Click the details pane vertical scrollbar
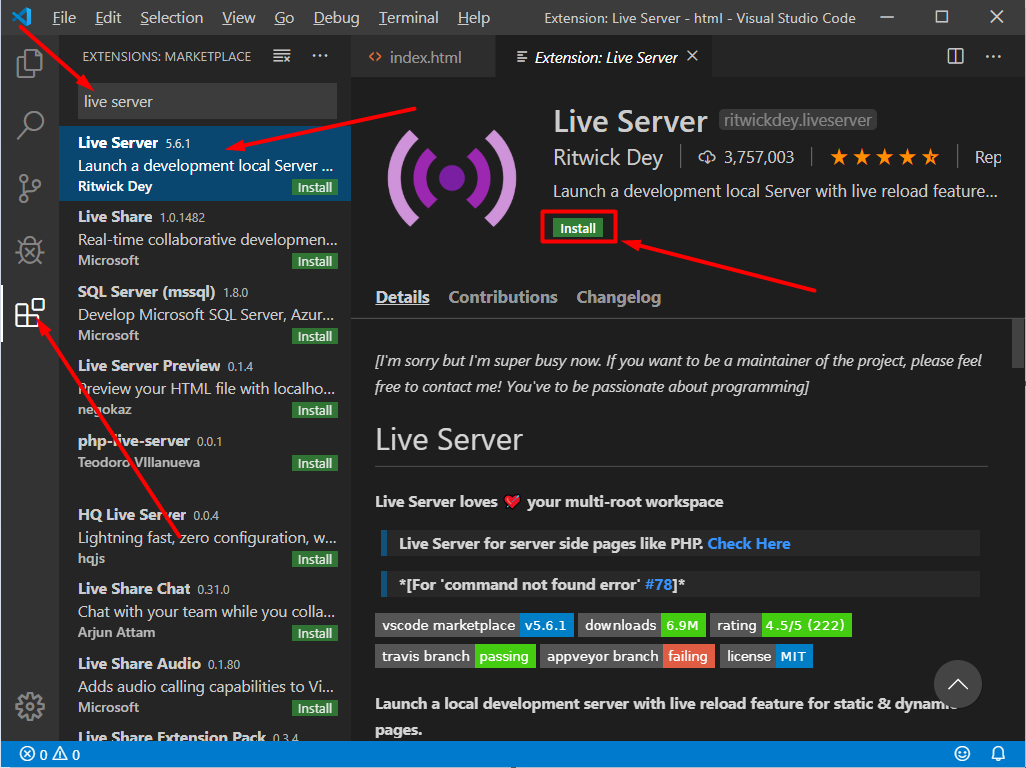This screenshot has width=1026, height=768. pyautogui.click(x=1017, y=345)
